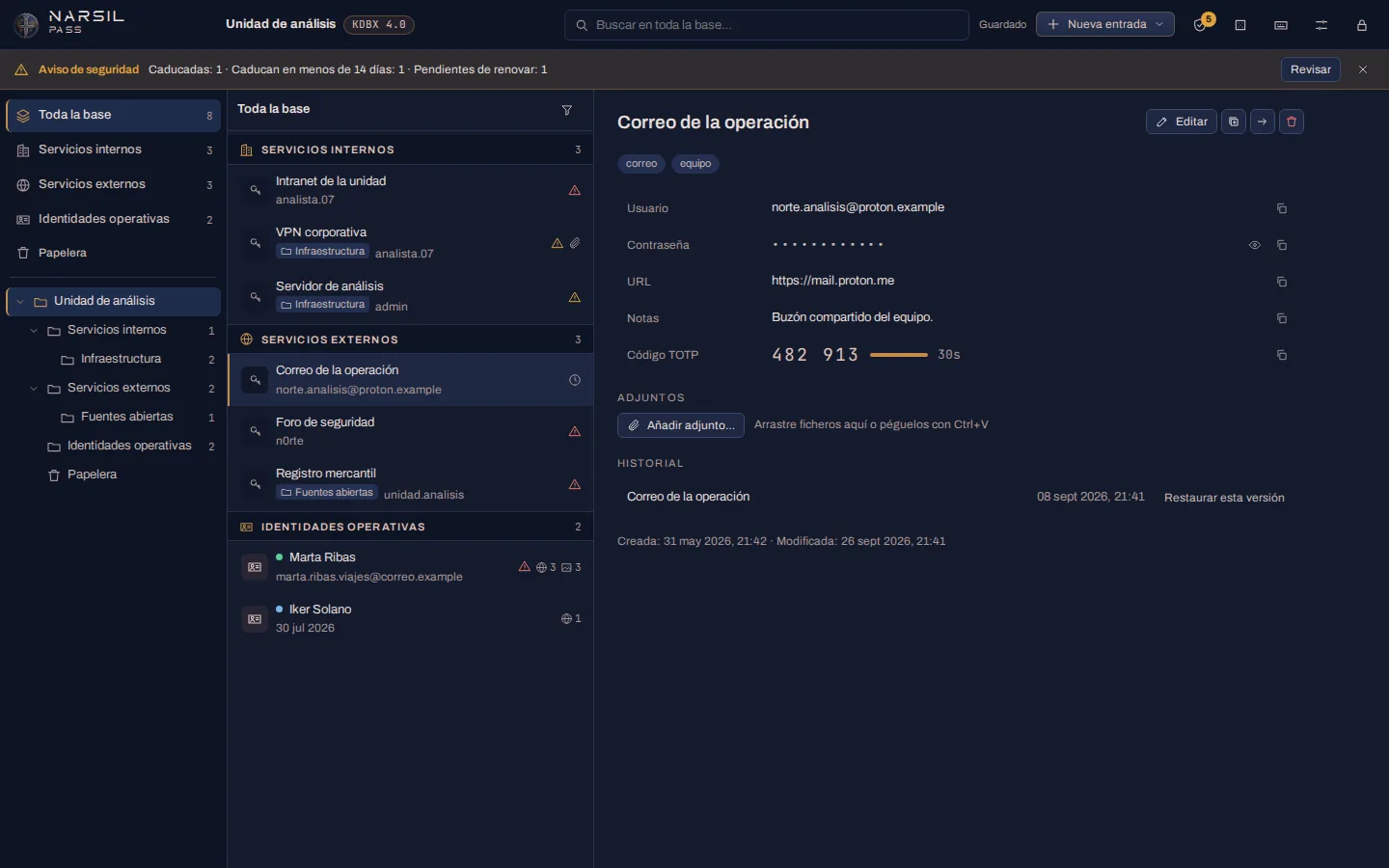Focus the Buscar en toda la base field
The width and height of the screenshot is (1389, 868).
click(766, 25)
